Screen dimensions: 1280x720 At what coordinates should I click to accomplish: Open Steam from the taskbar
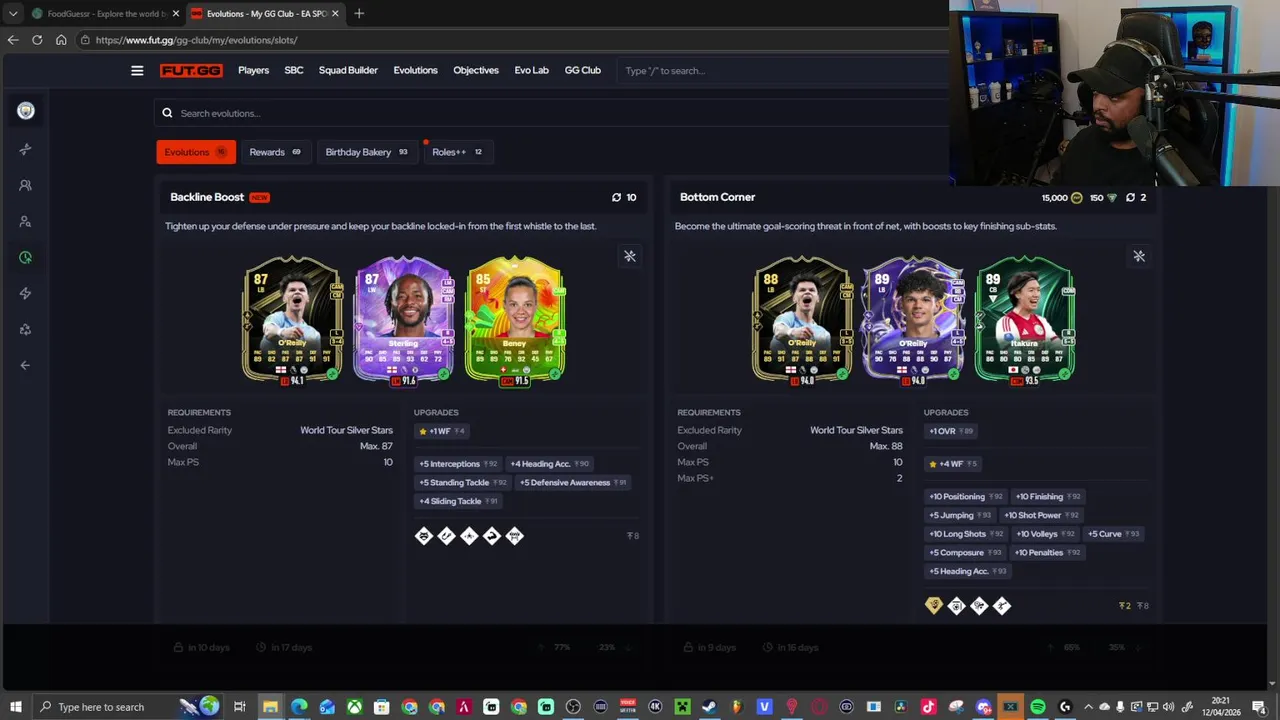709,707
